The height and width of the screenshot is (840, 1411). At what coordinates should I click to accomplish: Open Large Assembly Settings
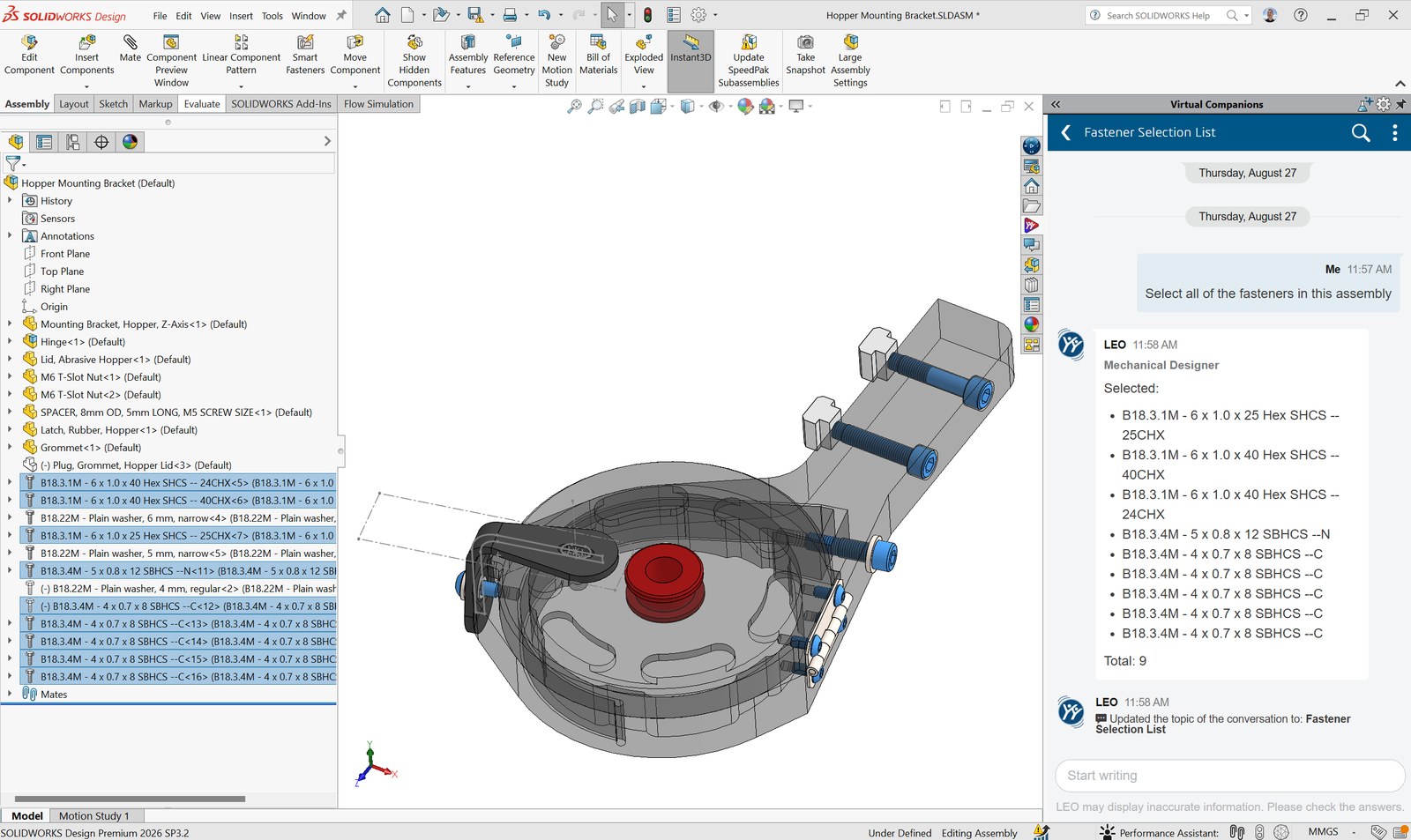(850, 62)
